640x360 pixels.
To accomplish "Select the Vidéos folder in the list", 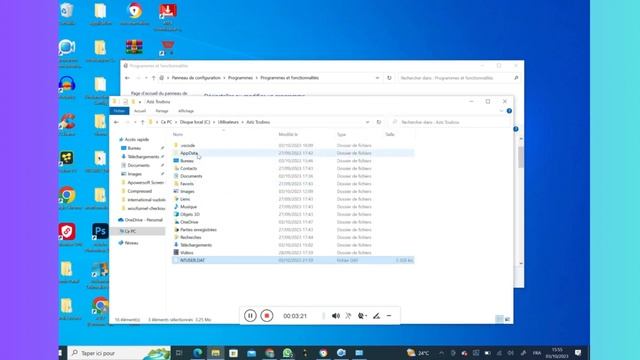I will (x=187, y=253).
